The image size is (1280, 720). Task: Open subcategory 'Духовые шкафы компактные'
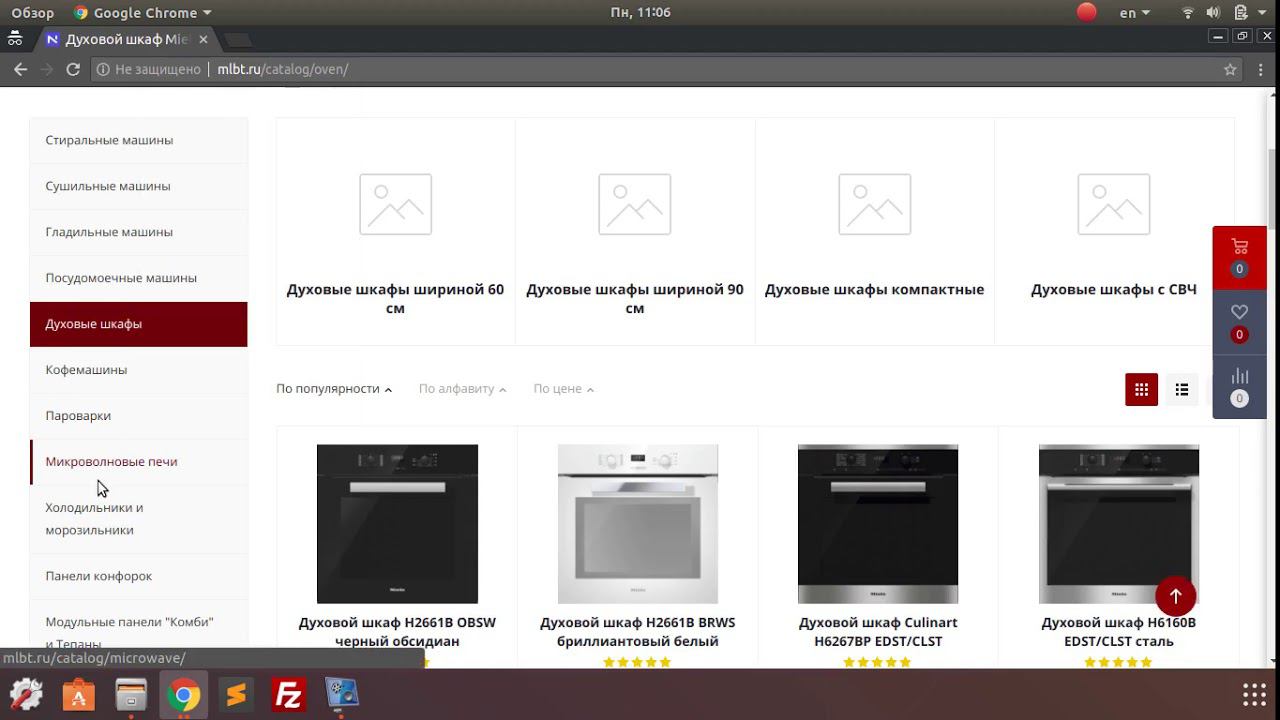click(x=875, y=290)
